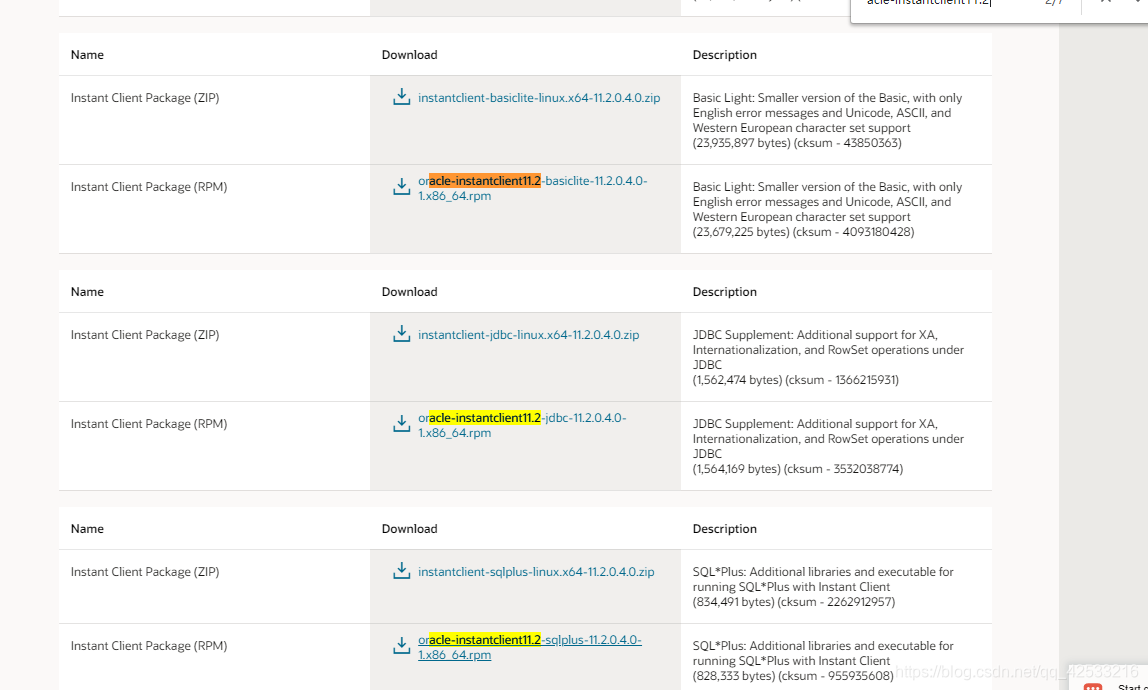Click the next-match arrow in the find bar
Image resolution: width=1148 pixels, height=690 pixels.
(1136, 3)
